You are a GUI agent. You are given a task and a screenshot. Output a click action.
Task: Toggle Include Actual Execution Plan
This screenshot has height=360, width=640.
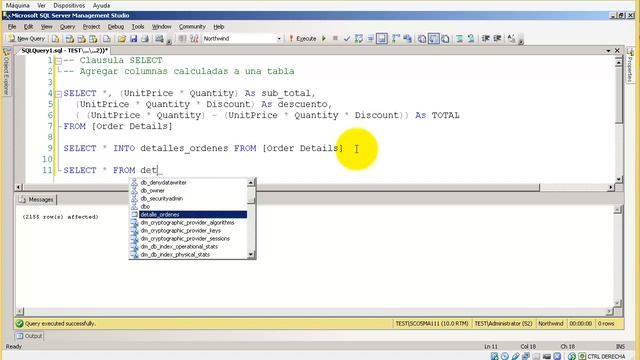[396, 38]
